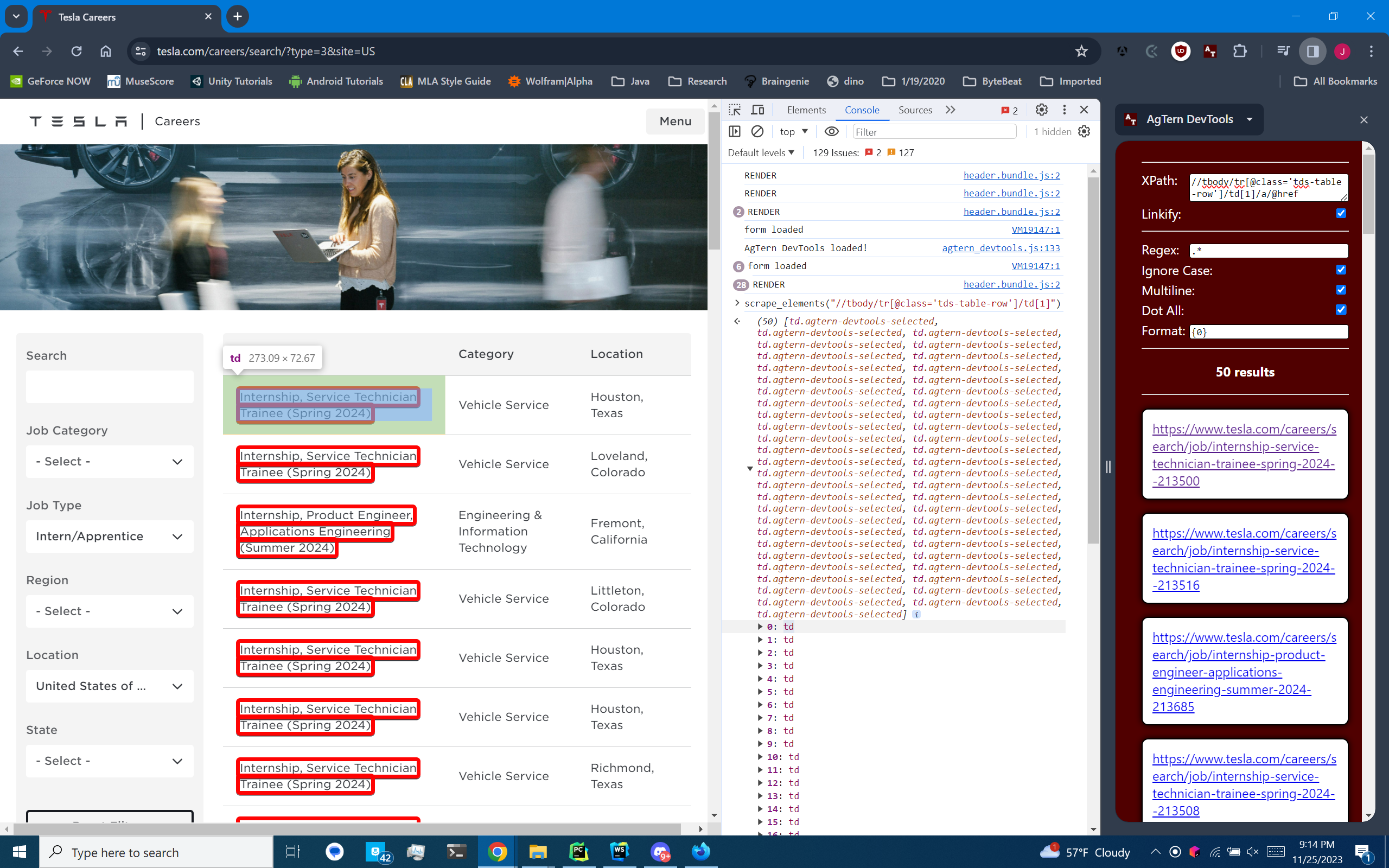Open the Unity Tutorials bookmark
This screenshot has height=868, width=1389.
click(231, 81)
